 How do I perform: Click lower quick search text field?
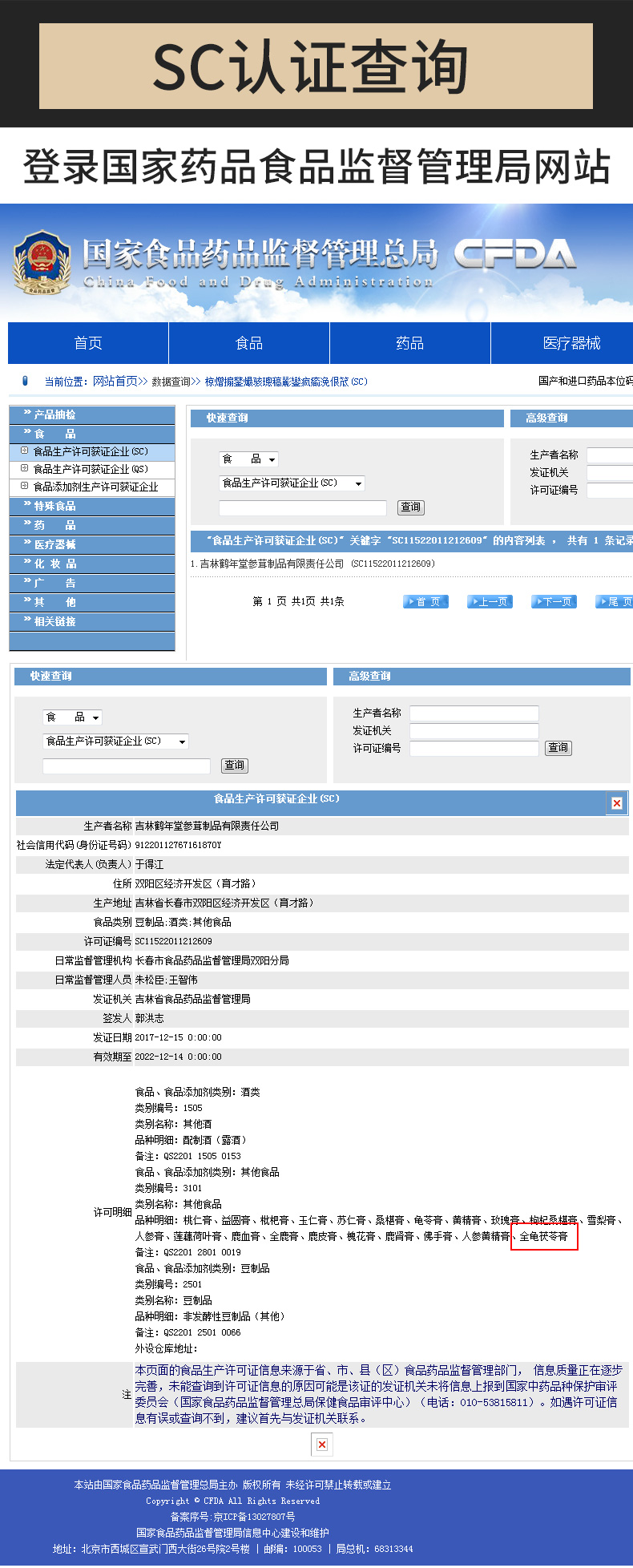tap(127, 766)
